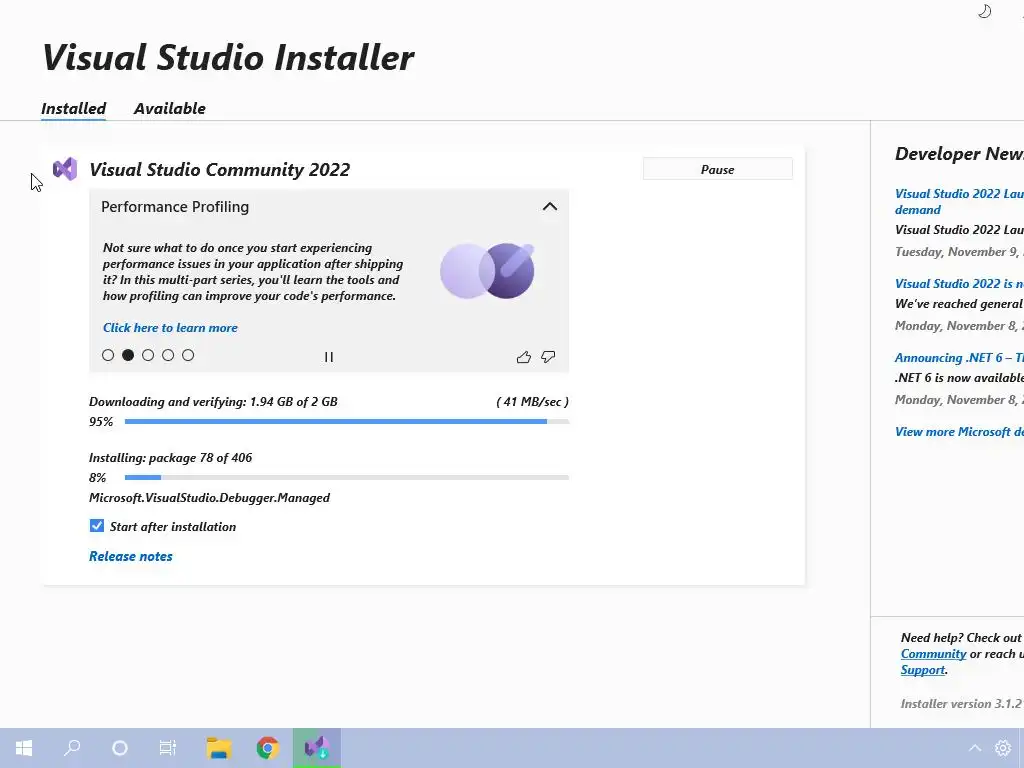Open Visual Studio 2022 Launch news link
Viewport: 1024px width, 768px height.
[959, 201]
